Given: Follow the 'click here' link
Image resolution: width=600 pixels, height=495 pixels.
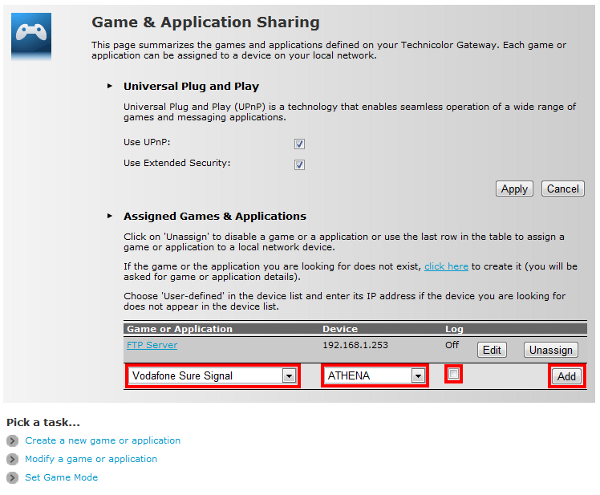Looking at the screenshot, I should (446, 267).
